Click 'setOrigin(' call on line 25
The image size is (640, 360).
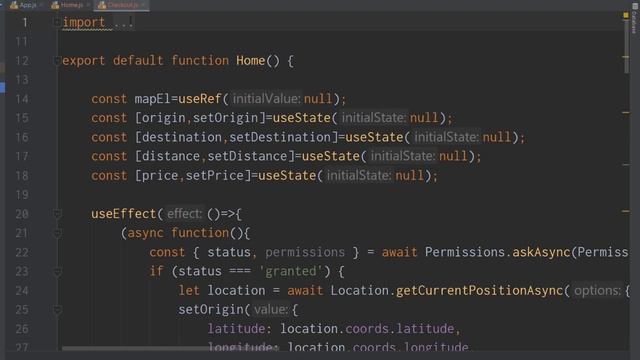coord(214,310)
